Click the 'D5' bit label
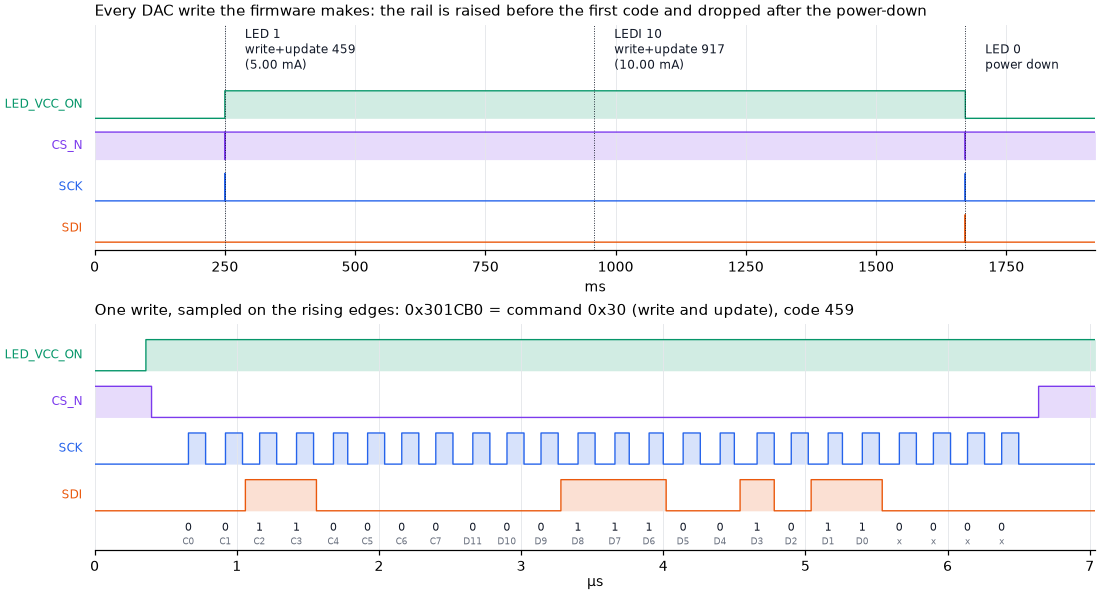The width and height of the screenshot is (1100, 594). click(683, 541)
